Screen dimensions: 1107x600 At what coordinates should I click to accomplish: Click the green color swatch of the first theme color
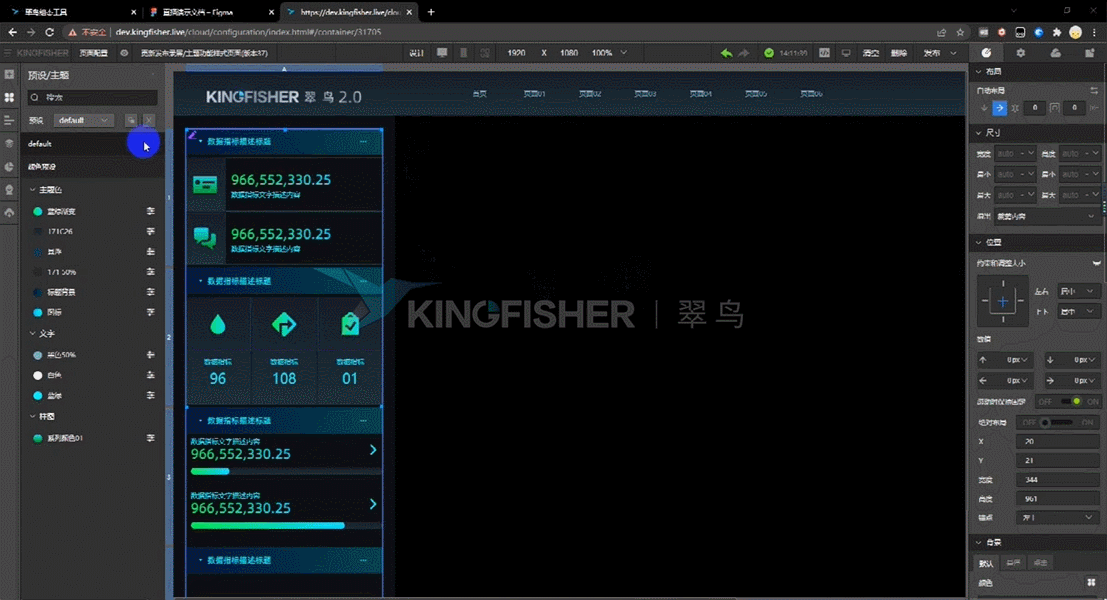(38, 212)
